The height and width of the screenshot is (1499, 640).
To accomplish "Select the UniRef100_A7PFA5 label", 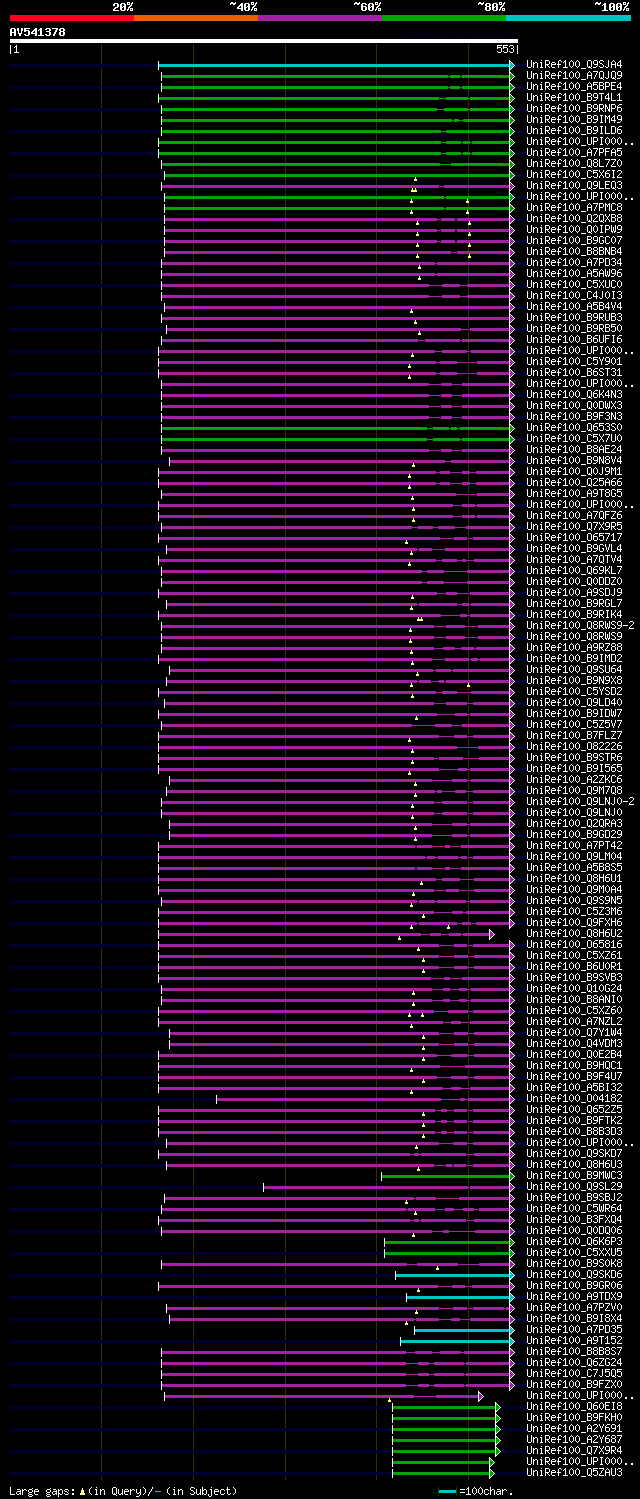I will click(574, 152).
